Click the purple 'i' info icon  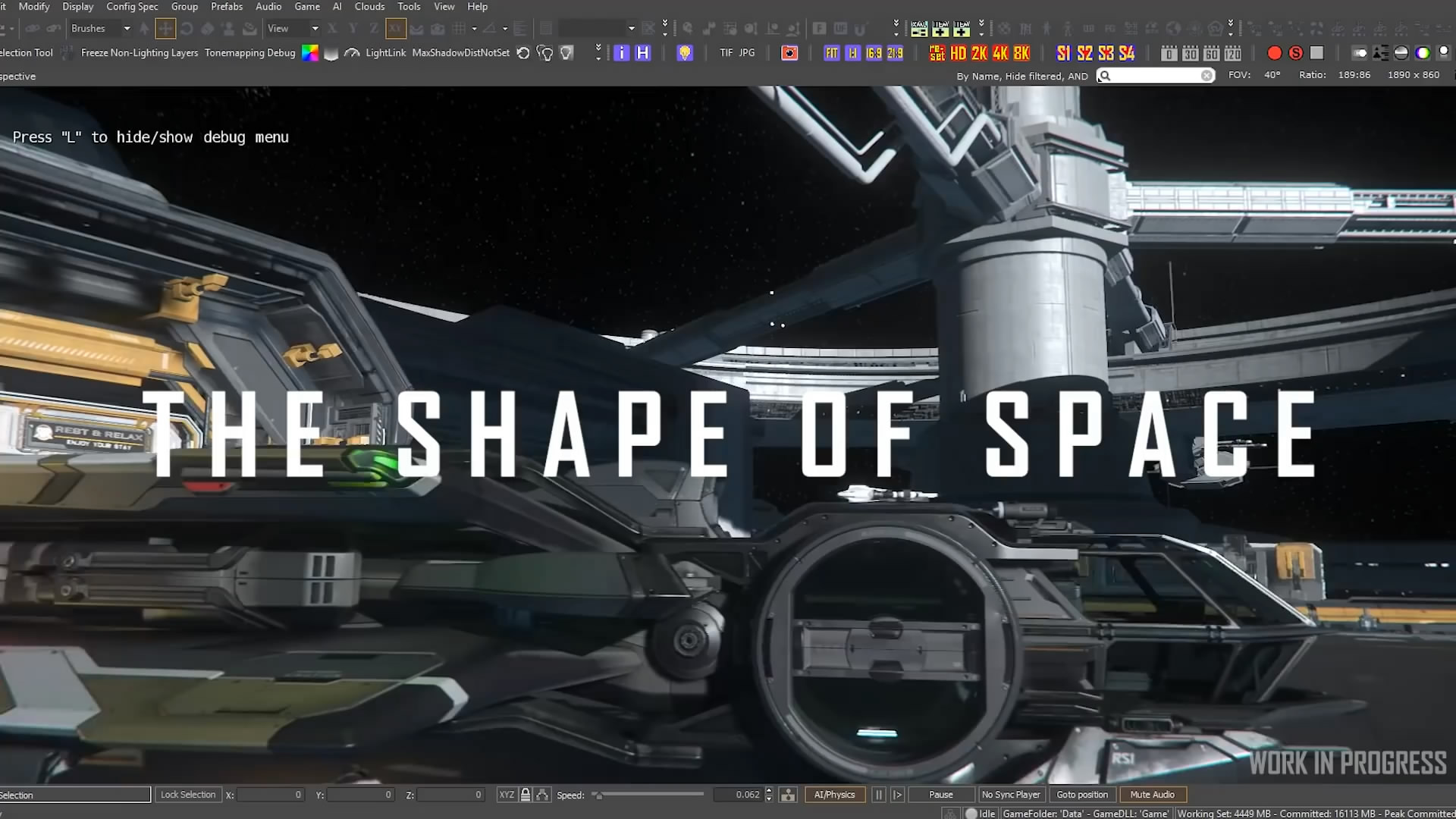point(621,52)
